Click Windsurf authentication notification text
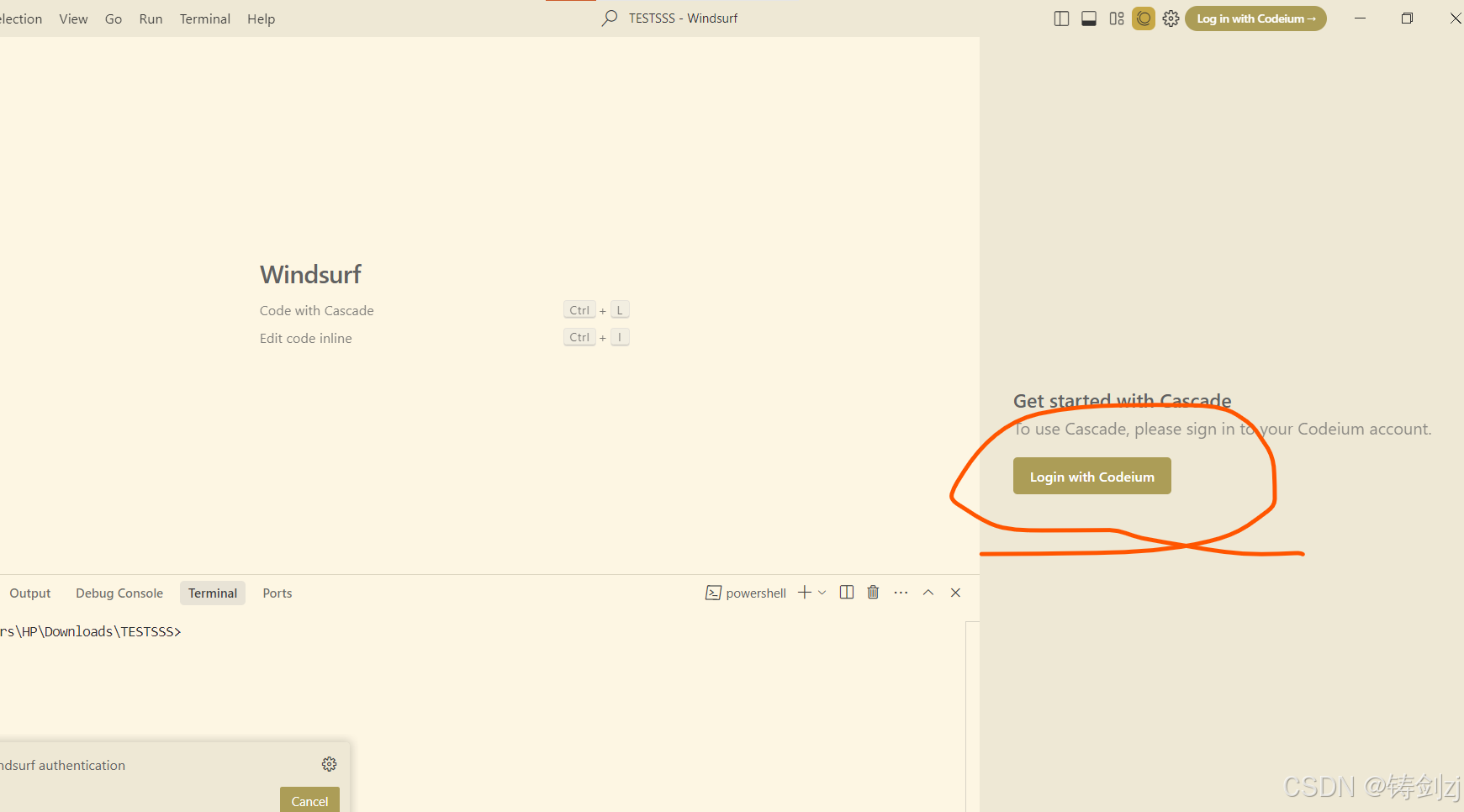1464x812 pixels. click(62, 766)
